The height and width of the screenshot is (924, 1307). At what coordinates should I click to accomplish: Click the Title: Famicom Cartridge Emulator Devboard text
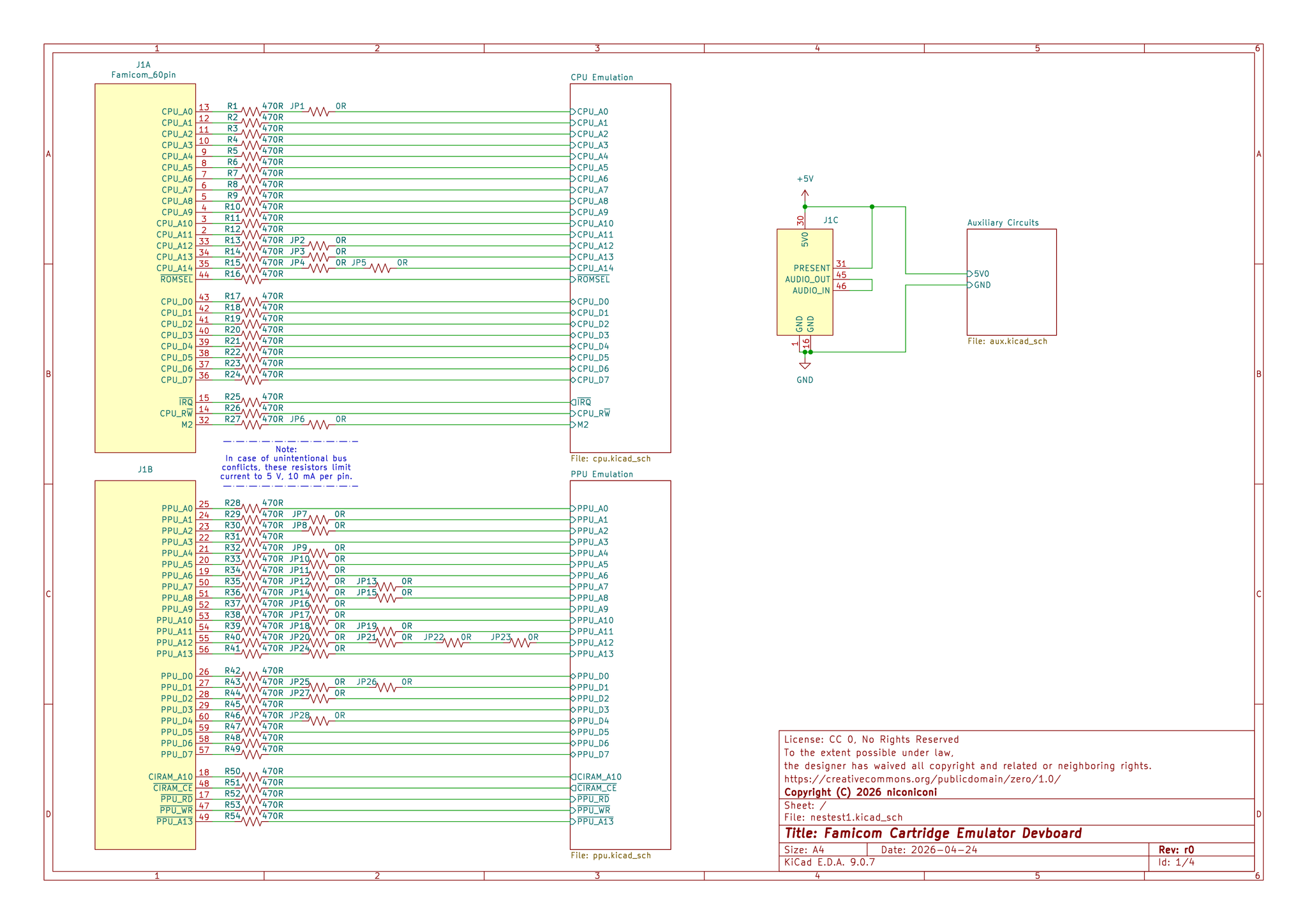tap(933, 833)
